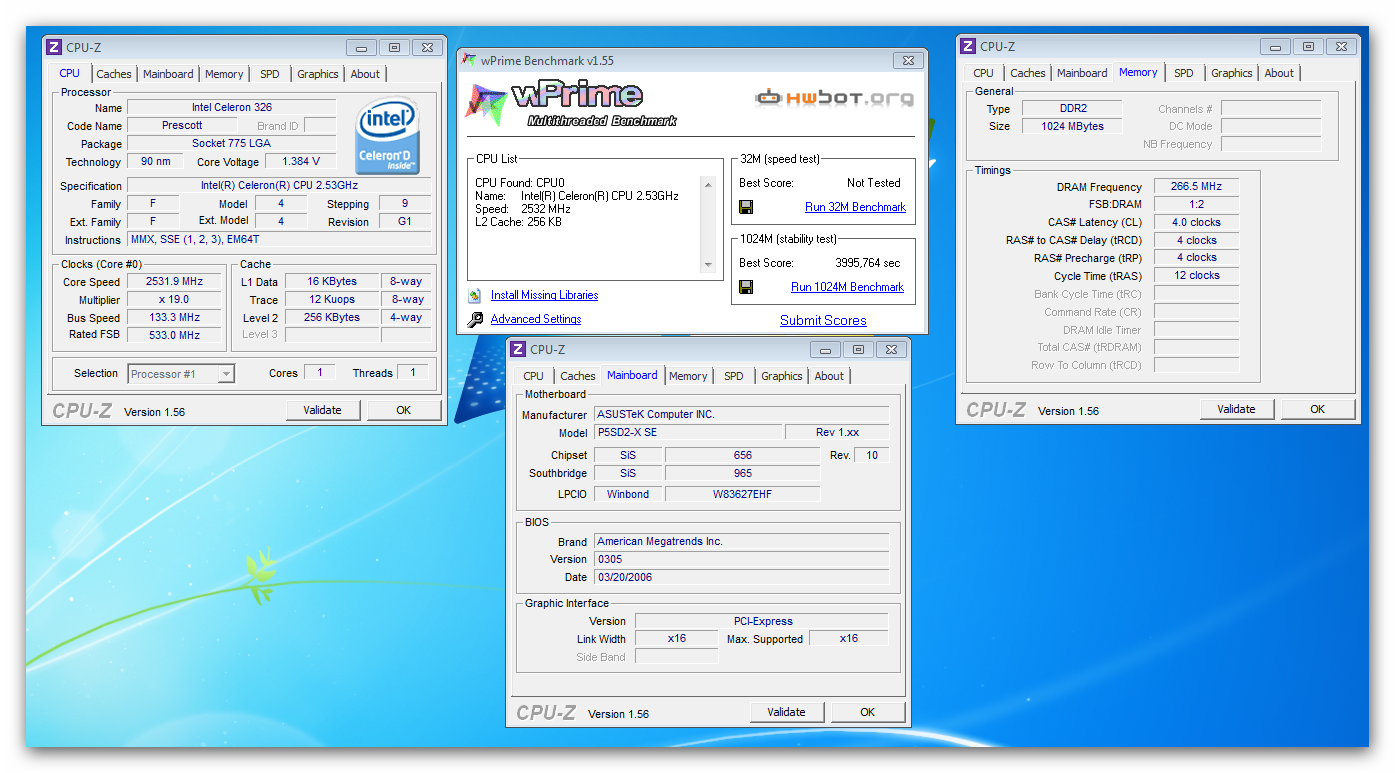The image size is (1395, 773).
Task: Click the Multiplier value x 19.0
Action: click(175, 300)
